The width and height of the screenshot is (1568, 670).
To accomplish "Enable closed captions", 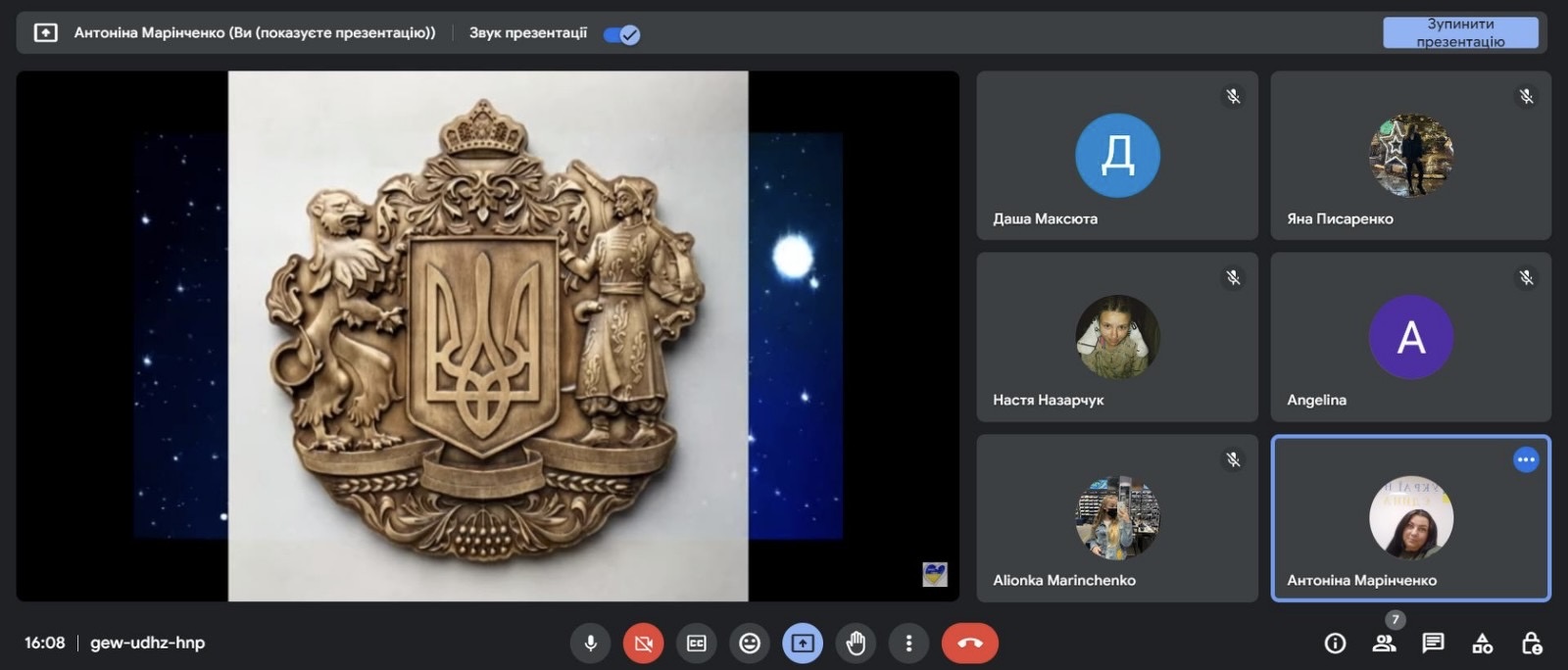I will (697, 644).
